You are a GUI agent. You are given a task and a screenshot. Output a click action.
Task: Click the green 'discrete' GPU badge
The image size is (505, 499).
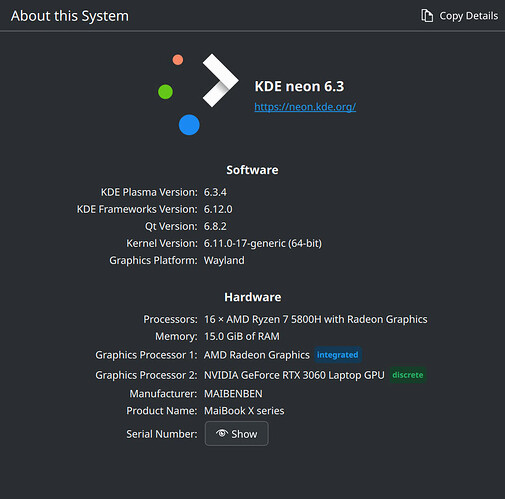click(408, 375)
